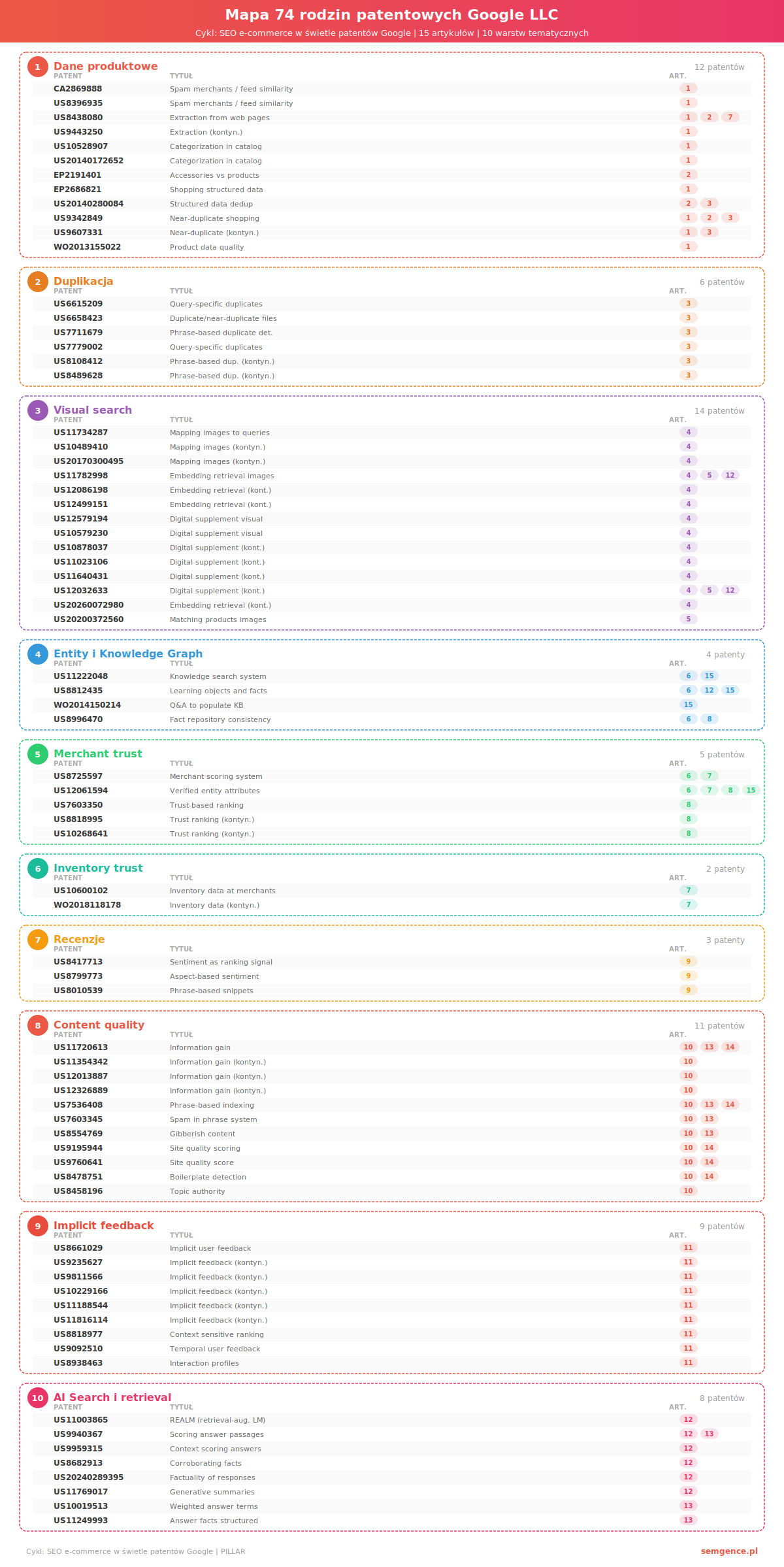Click the number 1 circle beside Dane produktowe
This screenshot has width=784, height=1567.
point(38,67)
